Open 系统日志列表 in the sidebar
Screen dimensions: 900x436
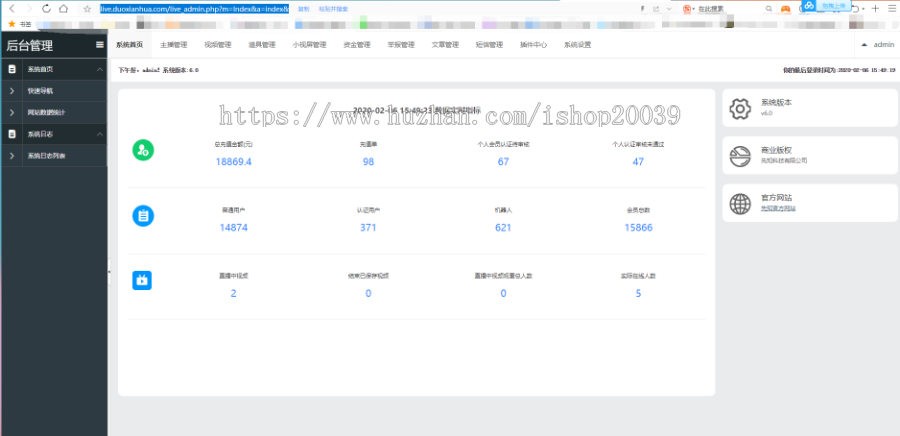[48, 156]
